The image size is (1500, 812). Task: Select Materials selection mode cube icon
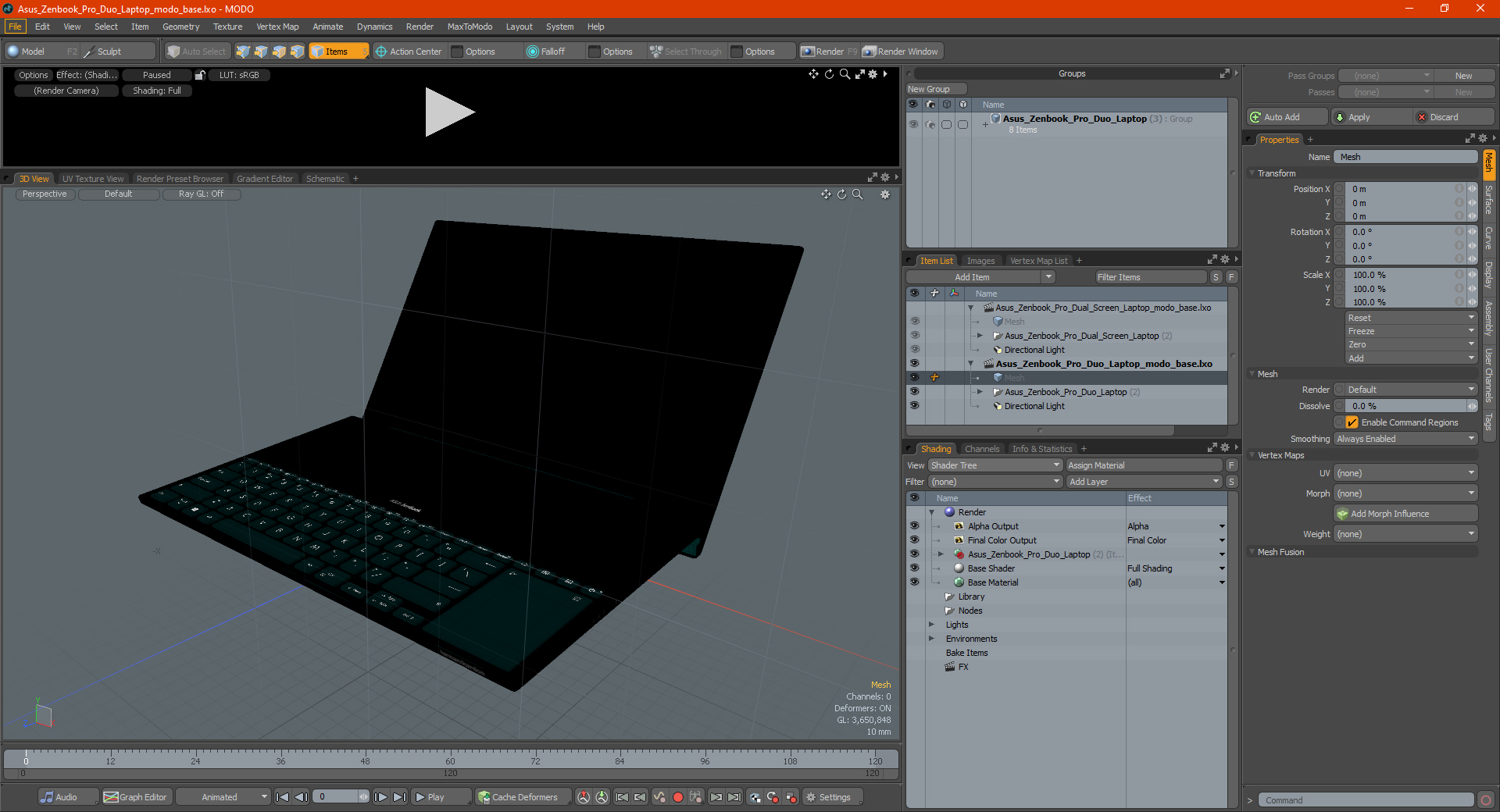[297, 52]
